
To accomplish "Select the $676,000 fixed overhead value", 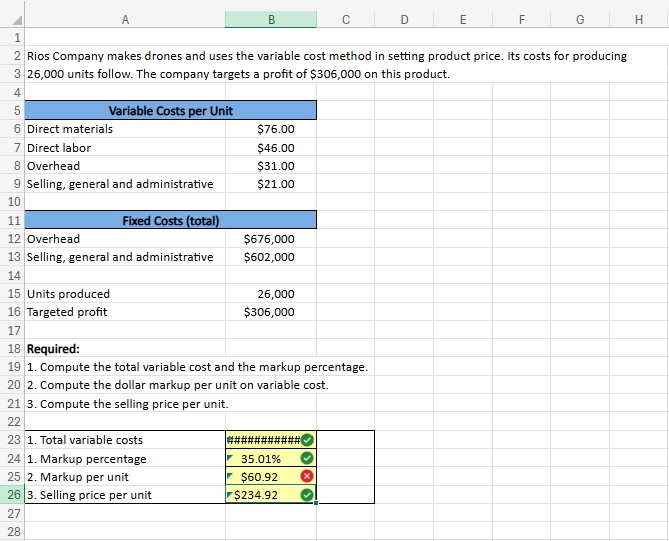I will 271,239.
